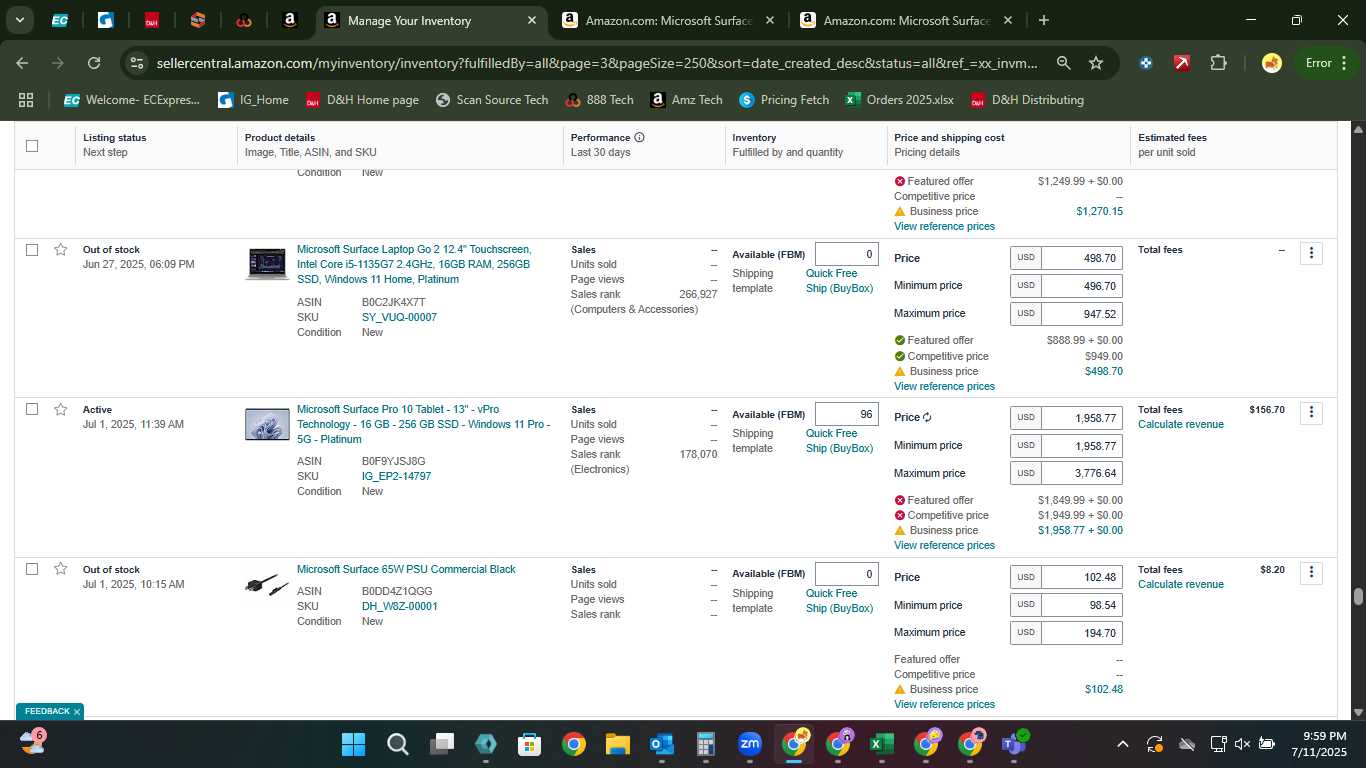This screenshot has height=768, width=1366.
Task: Open Chrome profile avatar
Action: 1271,63
